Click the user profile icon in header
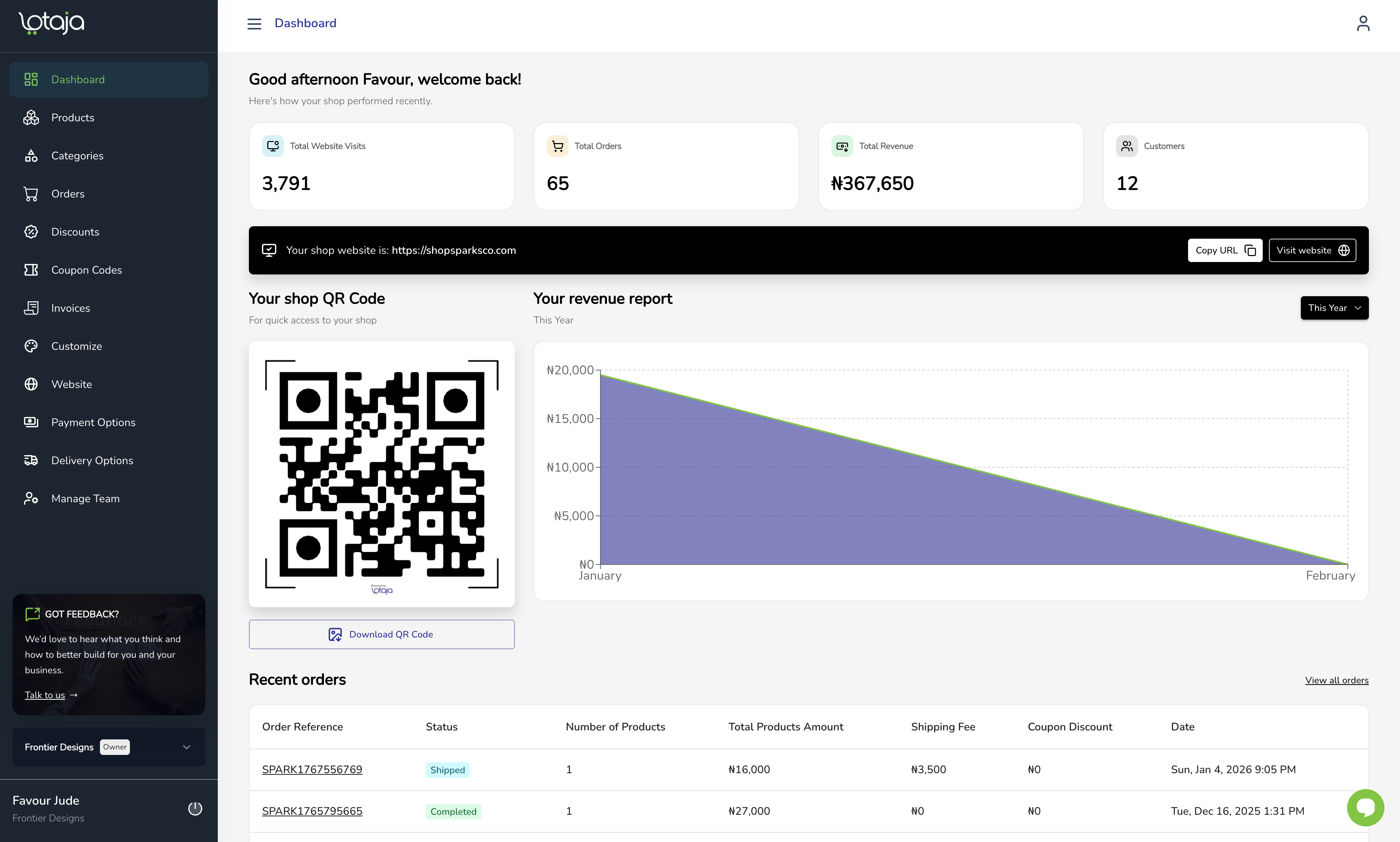Screen dimensions: 1400x842 click(x=1363, y=23)
